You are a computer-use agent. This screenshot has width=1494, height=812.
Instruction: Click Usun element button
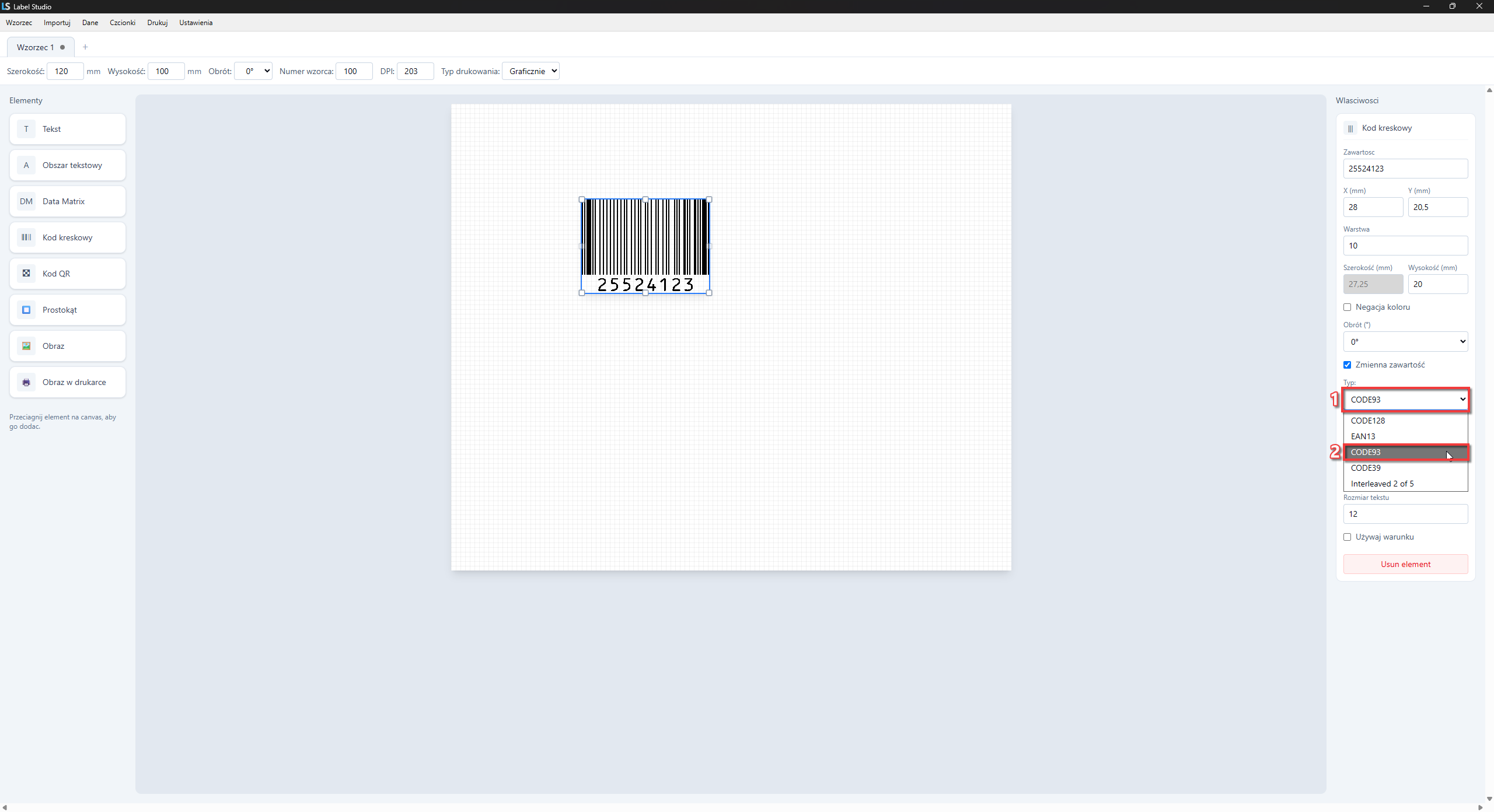1405,564
